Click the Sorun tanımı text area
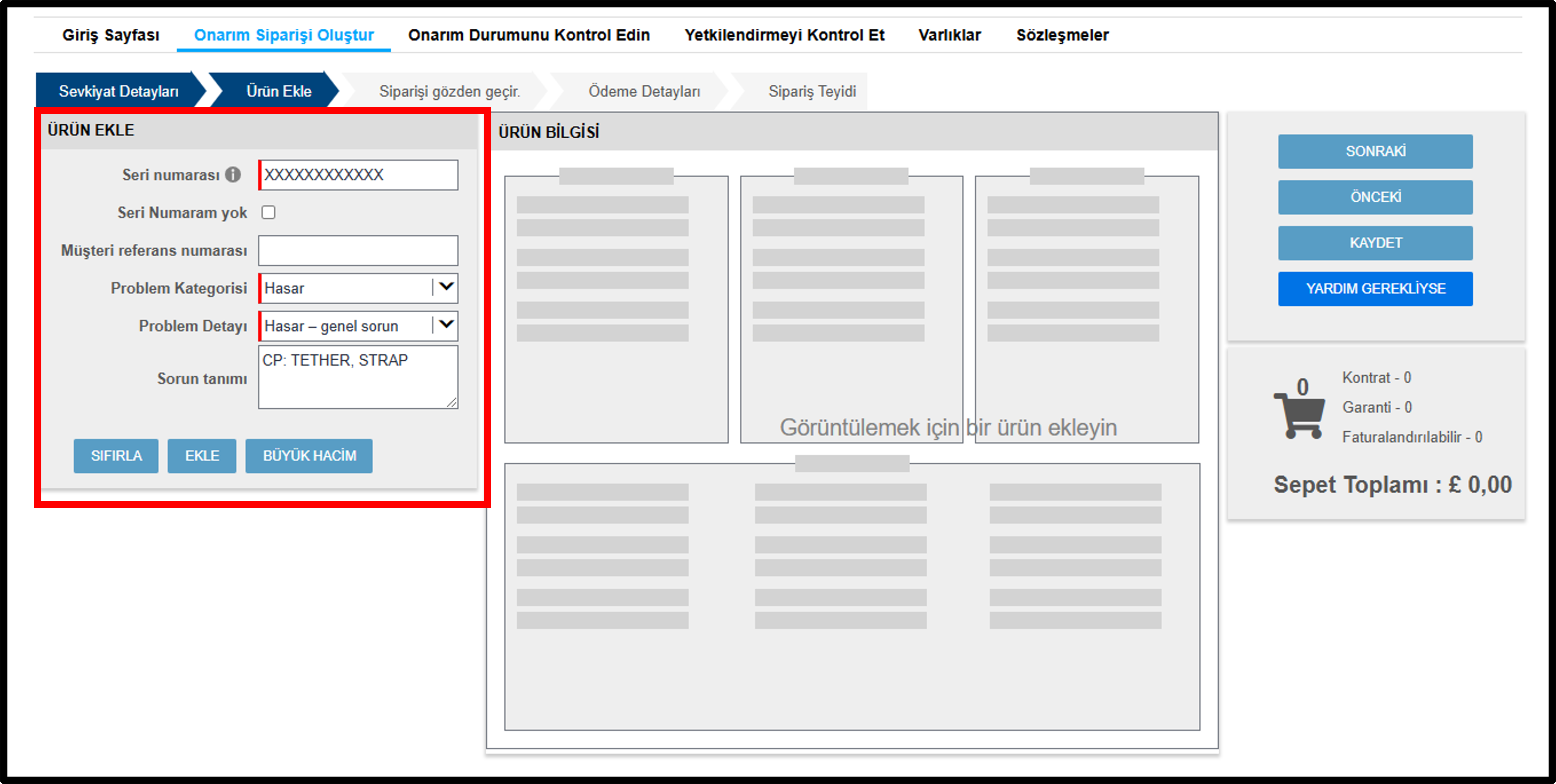 click(358, 377)
